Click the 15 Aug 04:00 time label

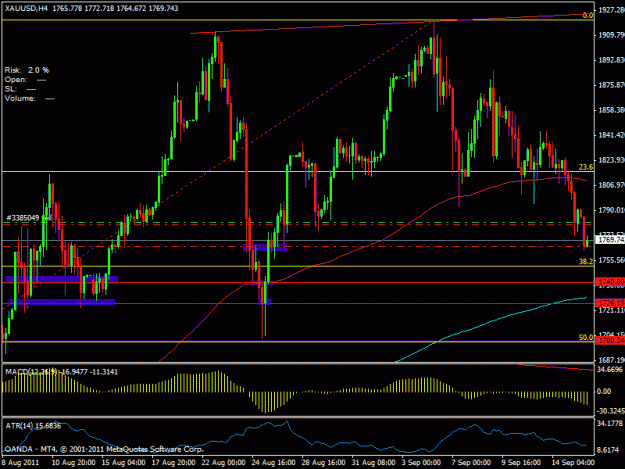tap(123, 463)
